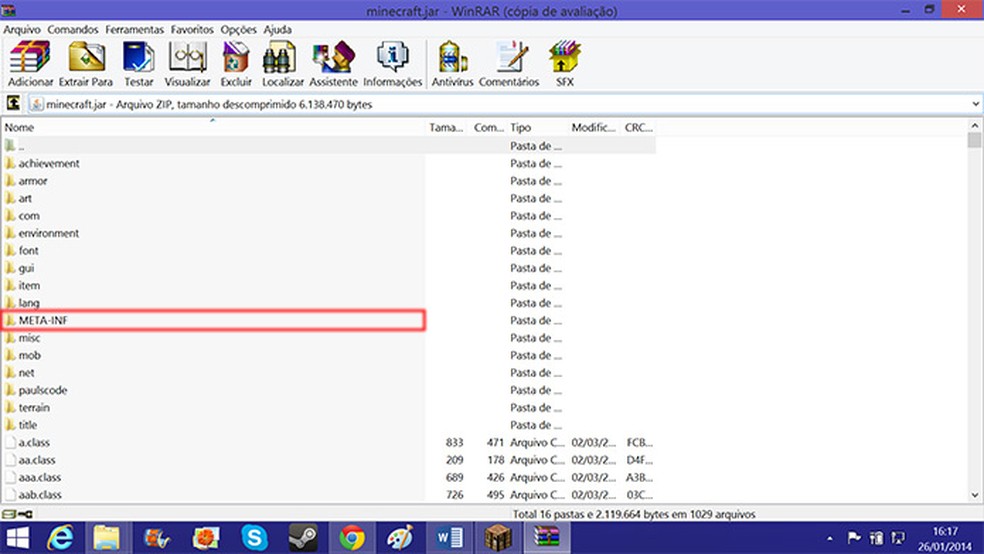
Task: Show archive Informações
Action: tap(393, 63)
